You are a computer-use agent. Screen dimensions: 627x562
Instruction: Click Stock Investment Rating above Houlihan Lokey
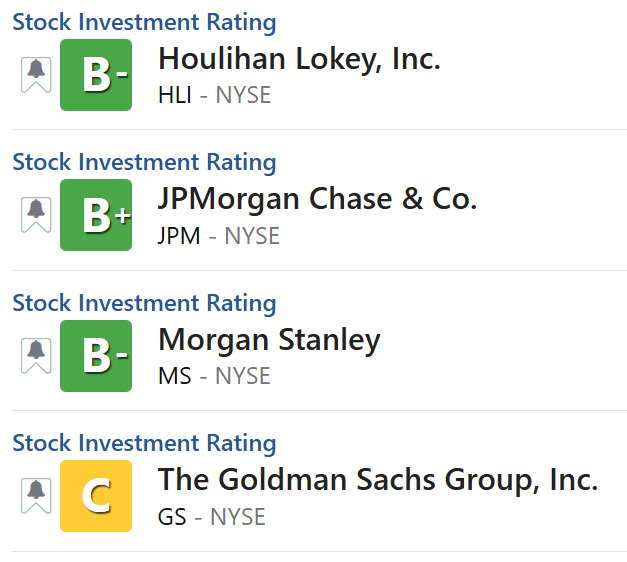pyautogui.click(x=144, y=22)
